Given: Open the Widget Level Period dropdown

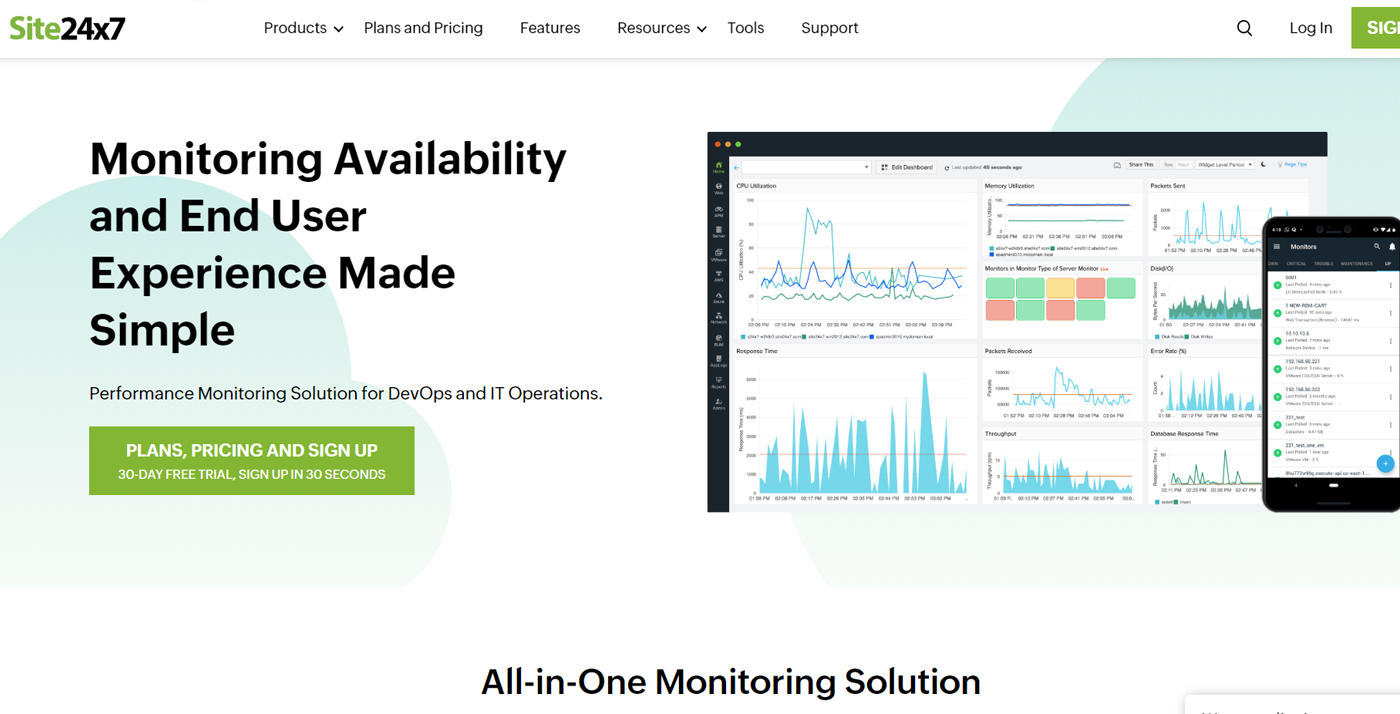Looking at the screenshot, I should [1224, 165].
